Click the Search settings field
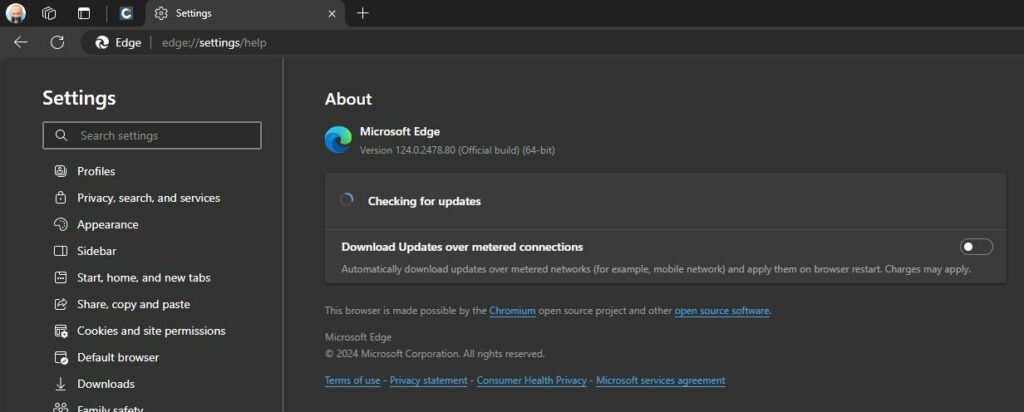 (x=152, y=136)
